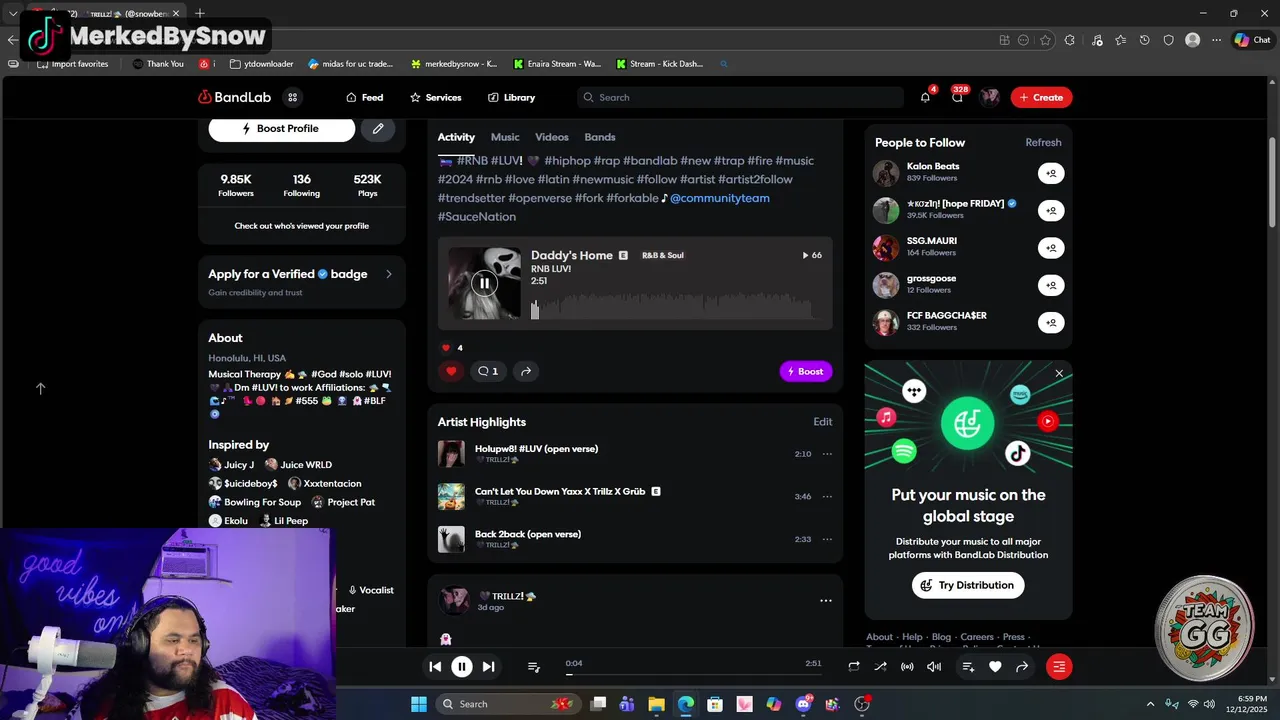Click the Windows Start button
The width and height of the screenshot is (1280, 720).
(x=418, y=704)
